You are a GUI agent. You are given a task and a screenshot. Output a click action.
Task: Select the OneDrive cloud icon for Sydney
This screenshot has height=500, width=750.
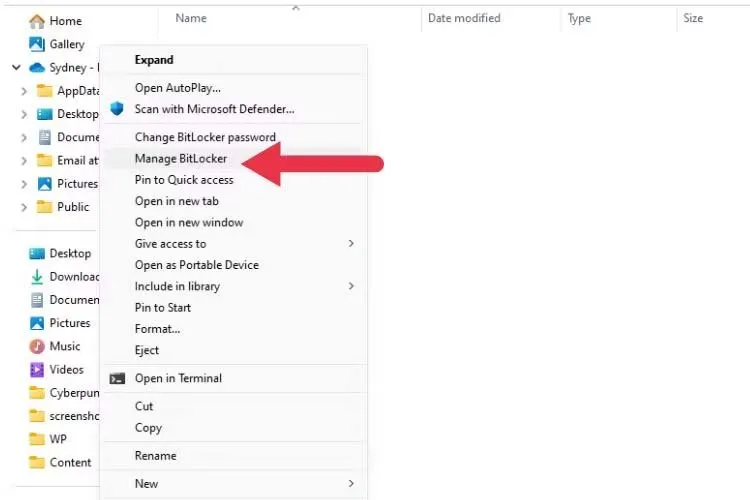coord(37,67)
